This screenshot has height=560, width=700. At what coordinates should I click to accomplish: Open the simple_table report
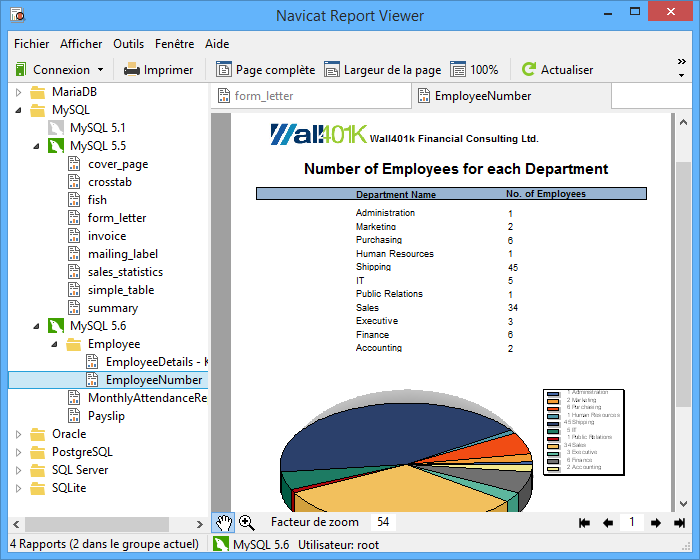[121, 290]
